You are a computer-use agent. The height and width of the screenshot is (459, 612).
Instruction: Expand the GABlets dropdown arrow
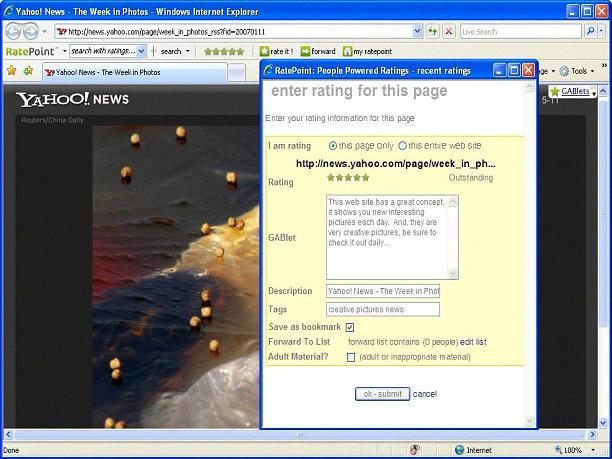point(594,94)
